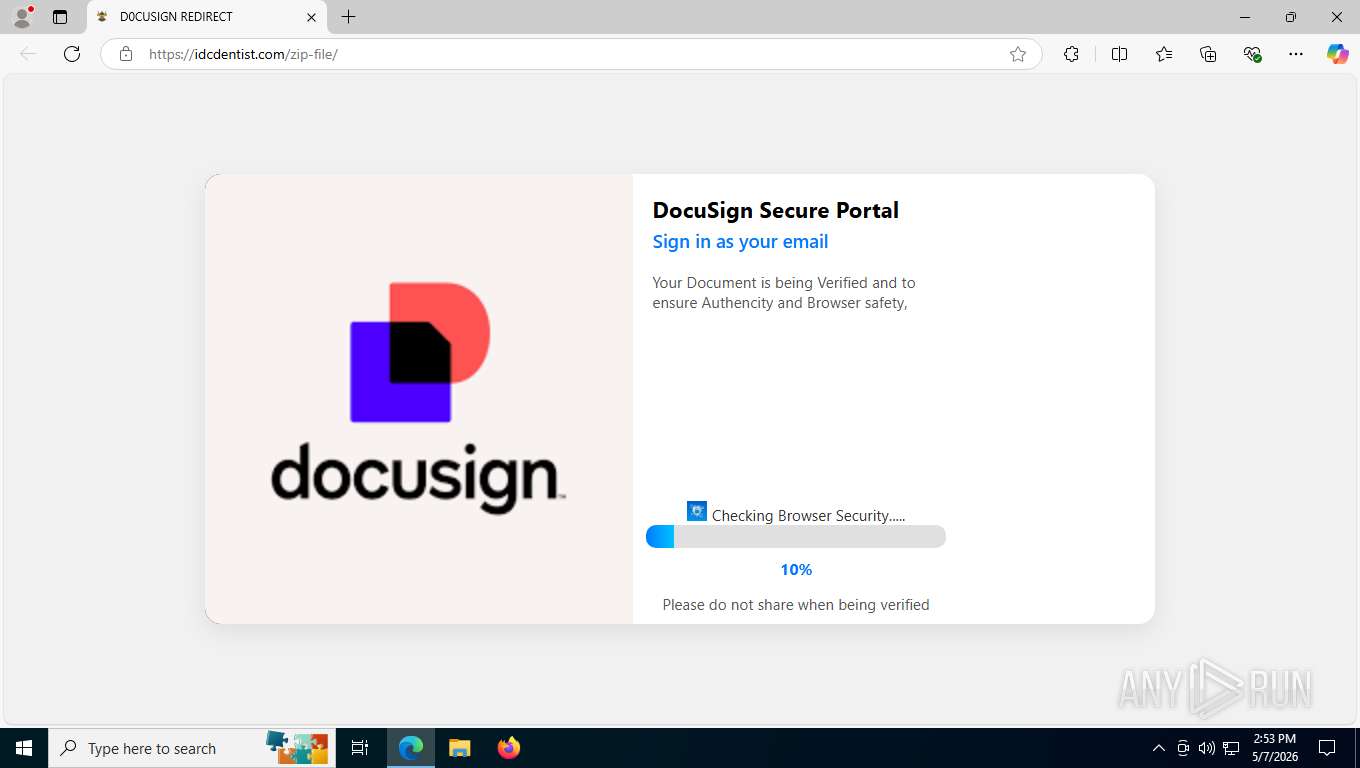The image size is (1360, 768).
Task: Reload the page with refresh icon
Action: click(72, 54)
